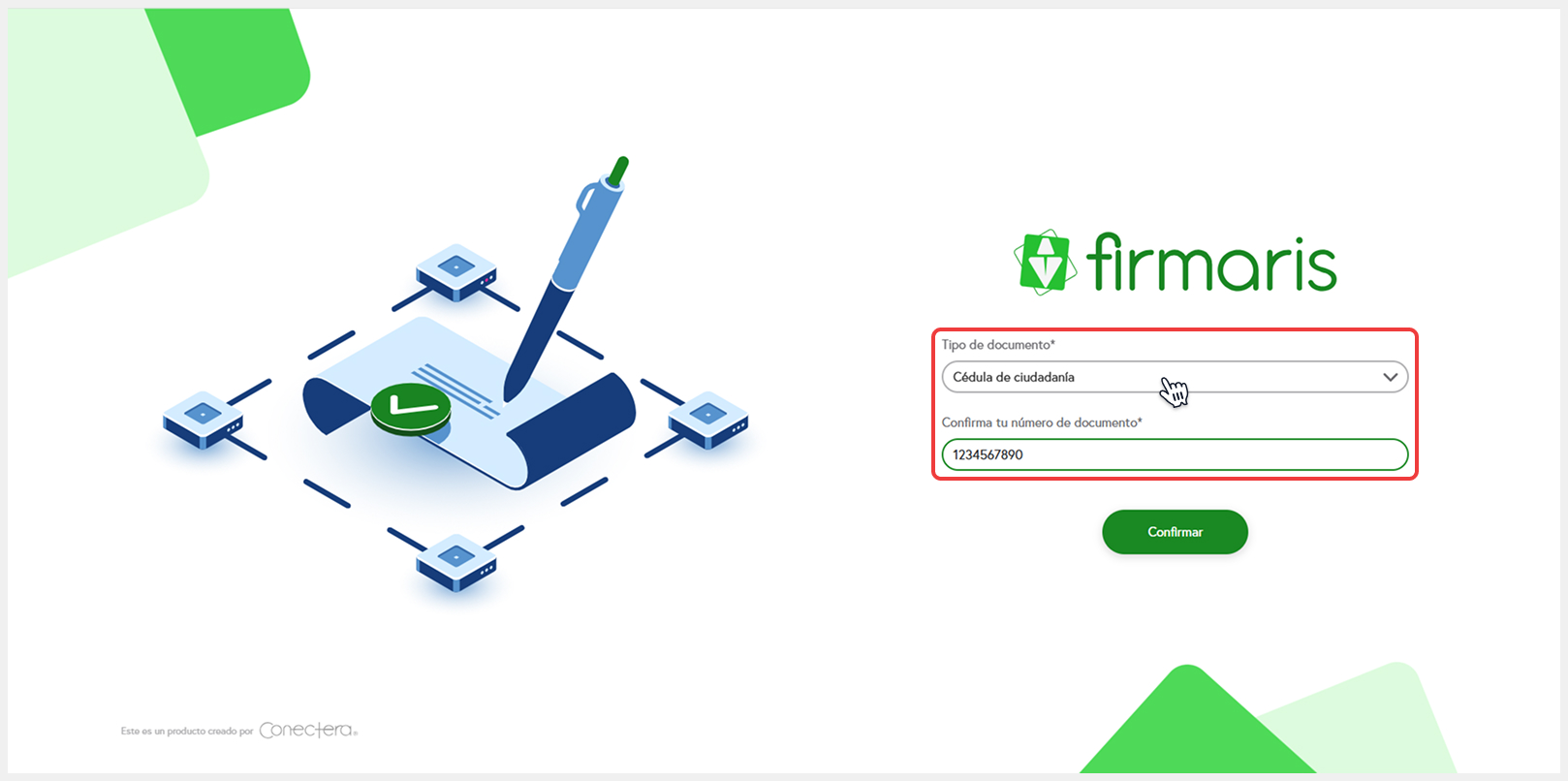Click the document number input field
This screenshot has height=781, width=1568.
[1175, 454]
